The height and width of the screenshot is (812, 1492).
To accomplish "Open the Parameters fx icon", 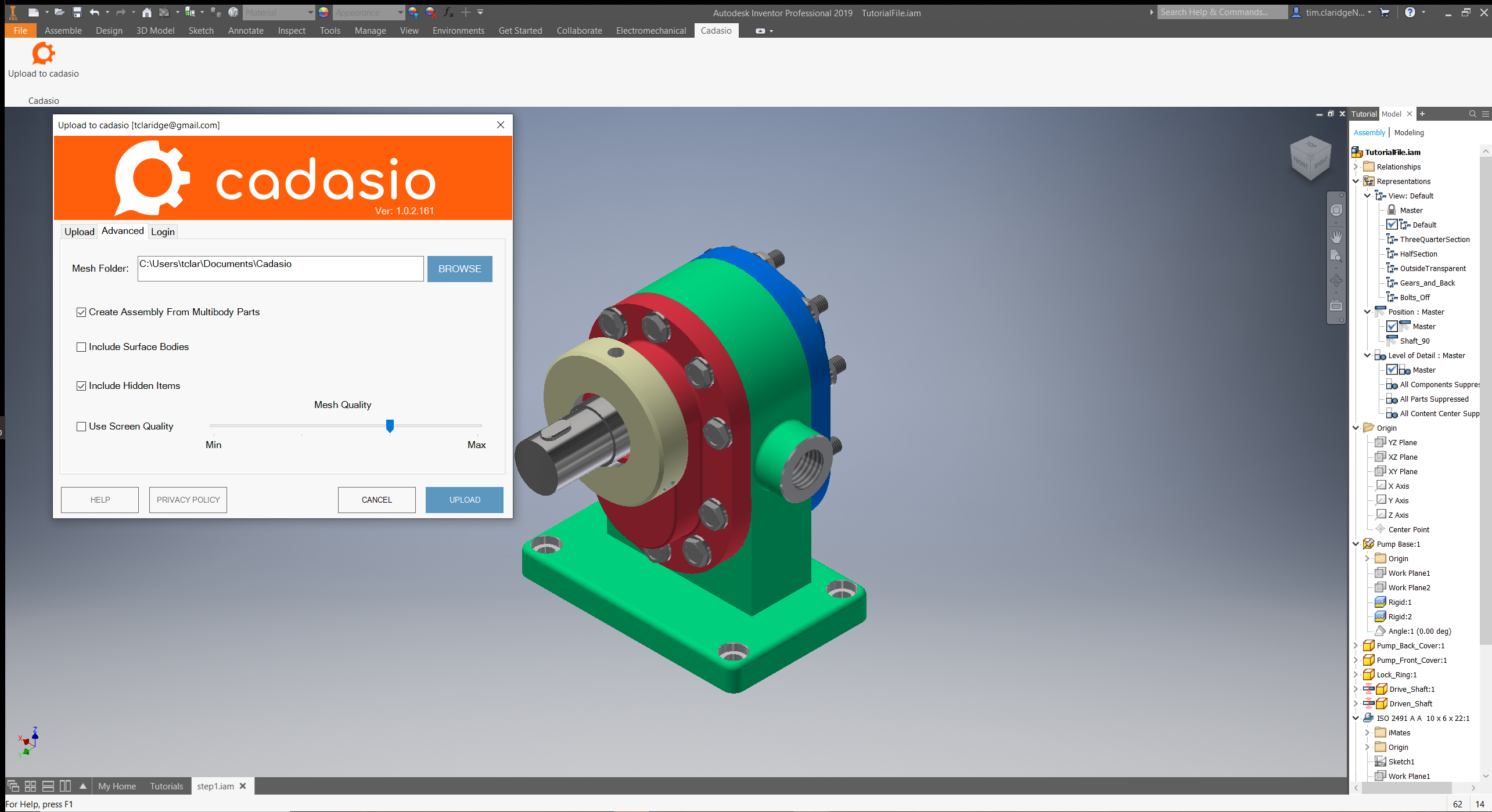I will [448, 12].
